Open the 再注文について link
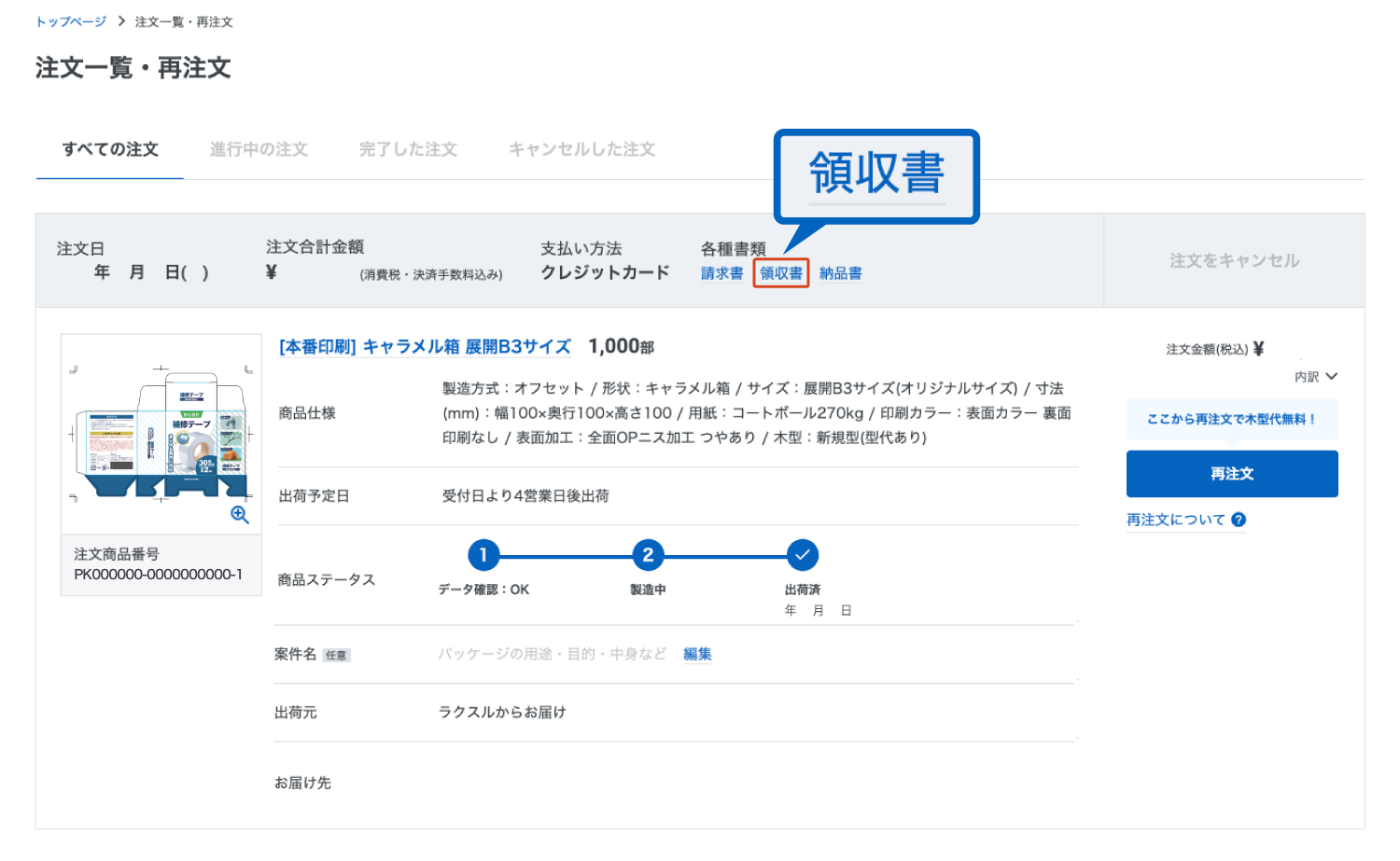This screenshot has height=861, width=1400. point(1176,520)
